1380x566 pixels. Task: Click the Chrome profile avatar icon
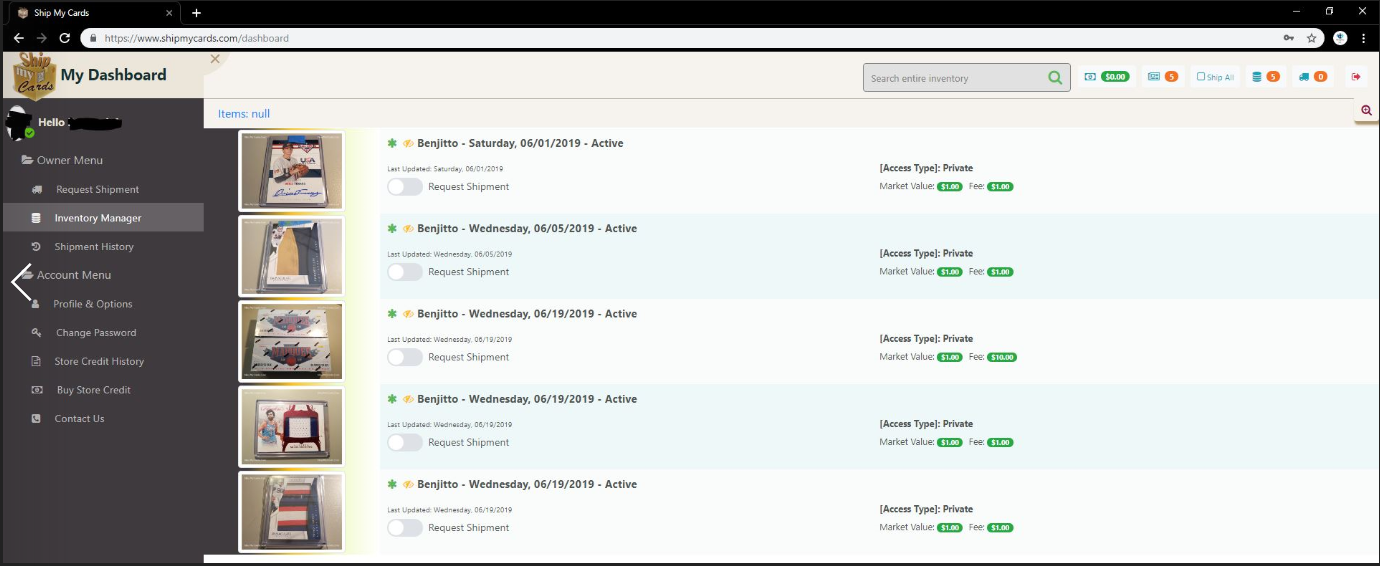pyautogui.click(x=1340, y=38)
